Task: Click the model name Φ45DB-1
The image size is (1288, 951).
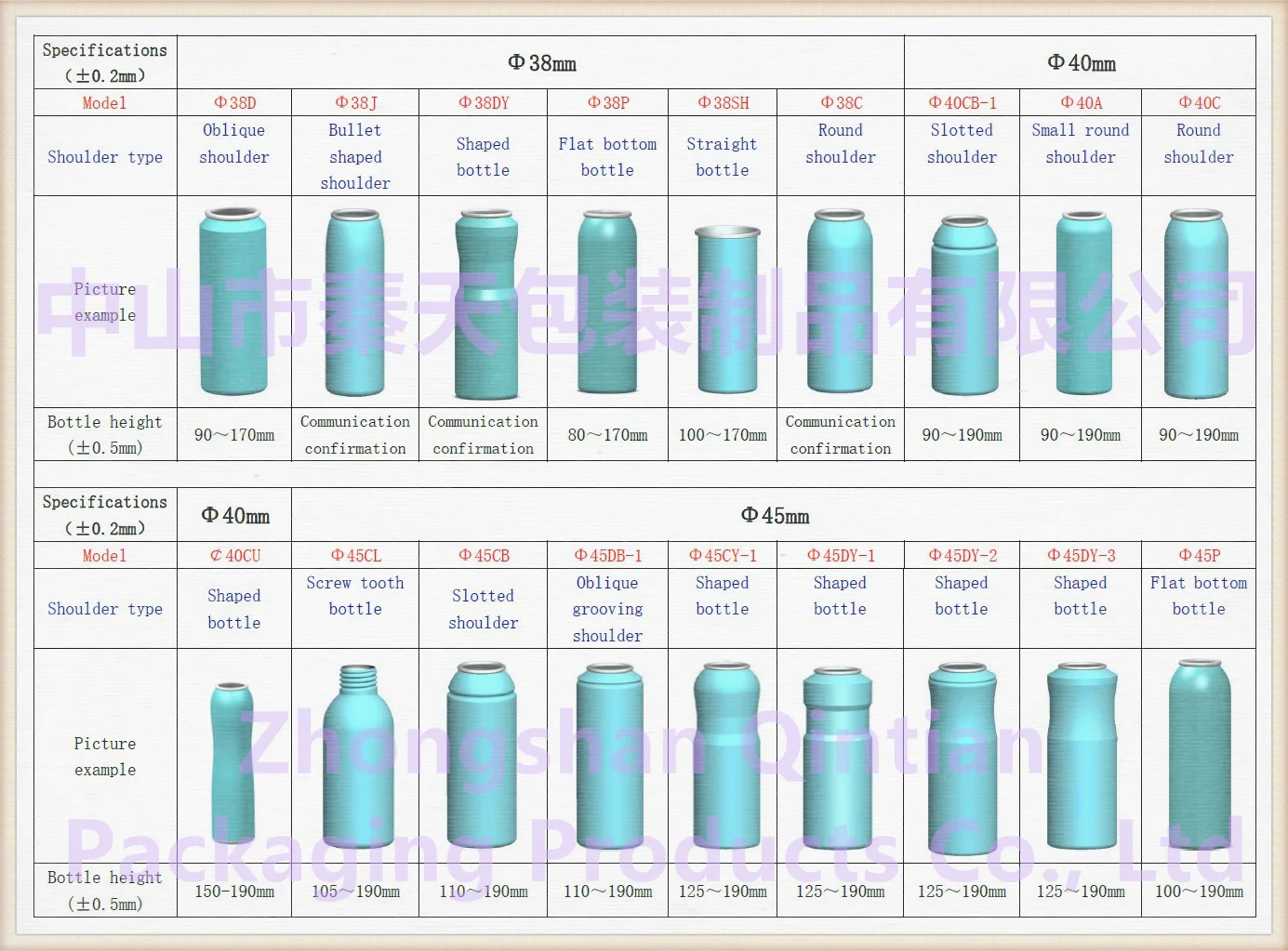Action: (x=607, y=555)
